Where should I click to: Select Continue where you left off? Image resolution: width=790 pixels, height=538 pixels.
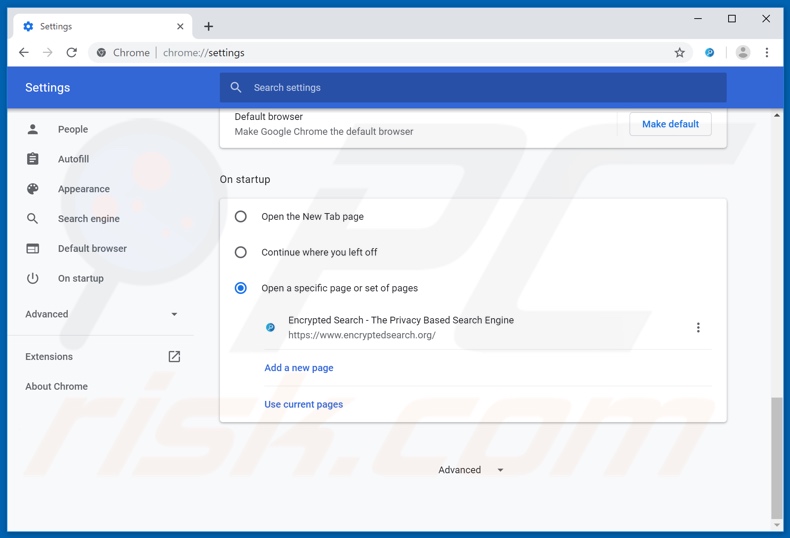241,252
